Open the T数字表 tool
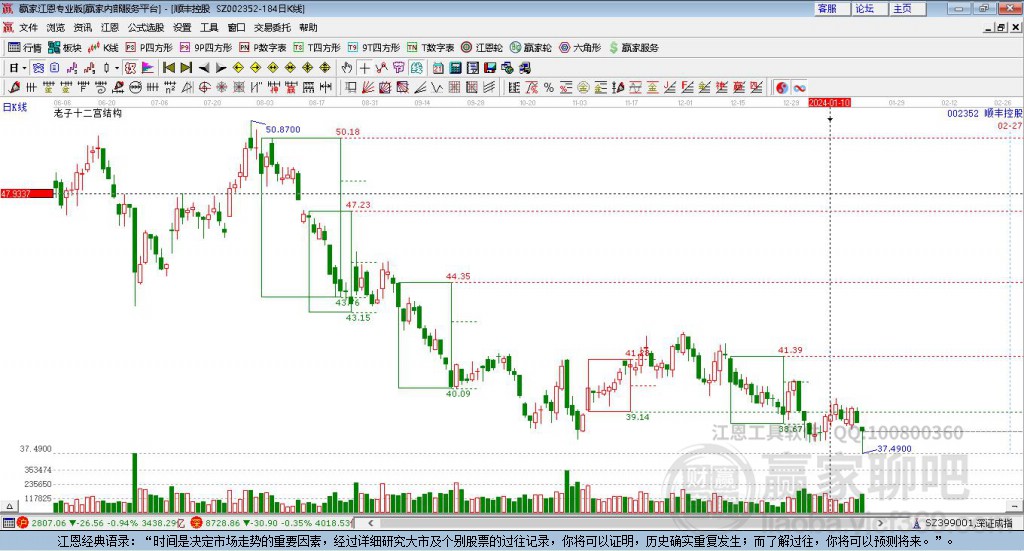Viewport: 1024px width, 551px height. (x=430, y=48)
